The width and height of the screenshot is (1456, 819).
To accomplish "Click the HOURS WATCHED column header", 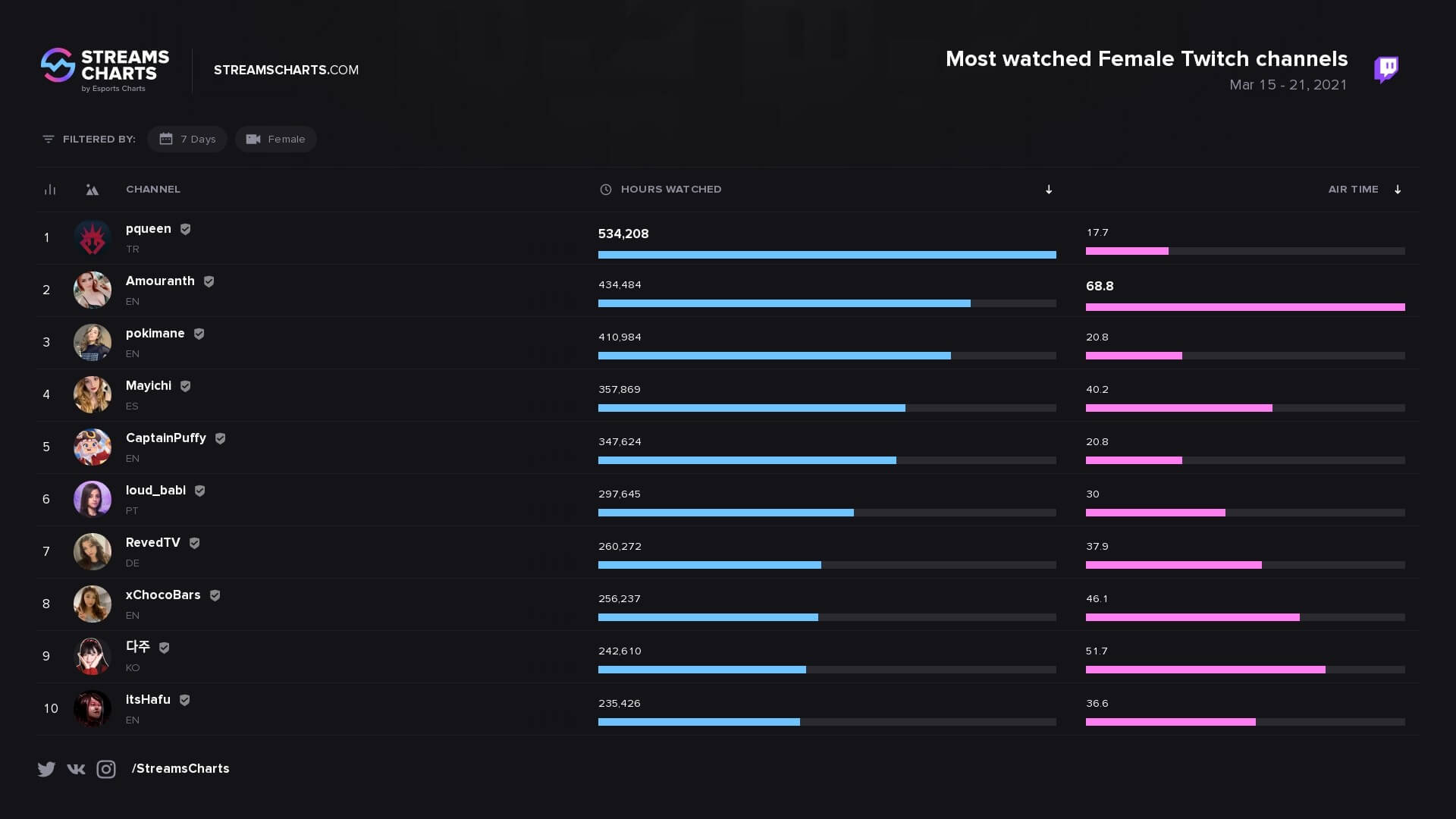I will point(671,190).
